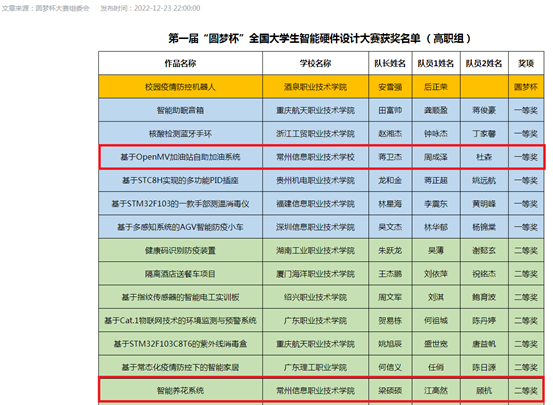This screenshot has width=553, height=405.
Task: Click 常州信息职业技术学校 in highlighted row
Action: [x=315, y=157]
